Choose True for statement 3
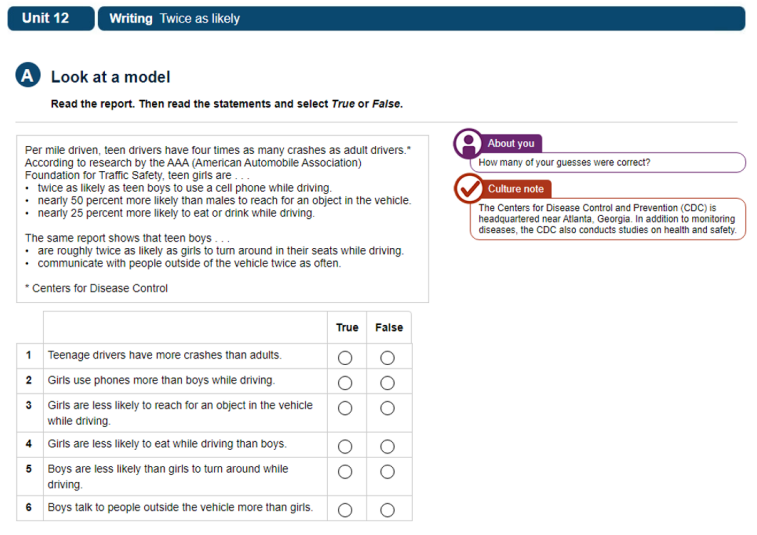 click(x=345, y=408)
